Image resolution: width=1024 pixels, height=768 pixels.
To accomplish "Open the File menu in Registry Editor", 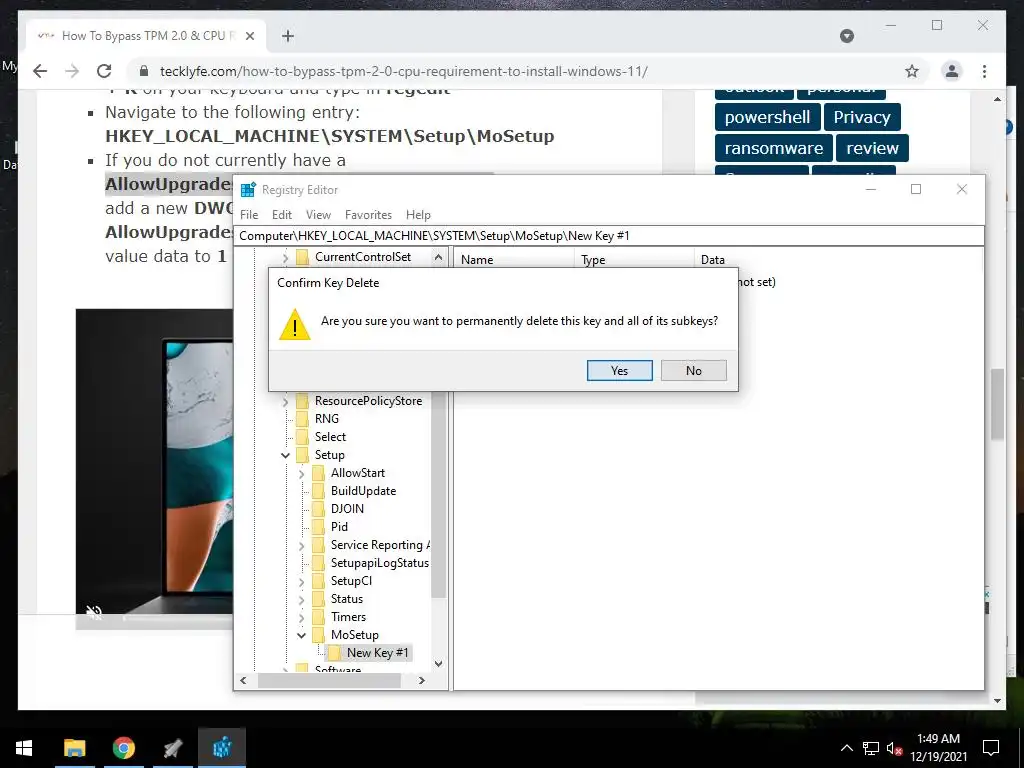I will click(x=249, y=215).
